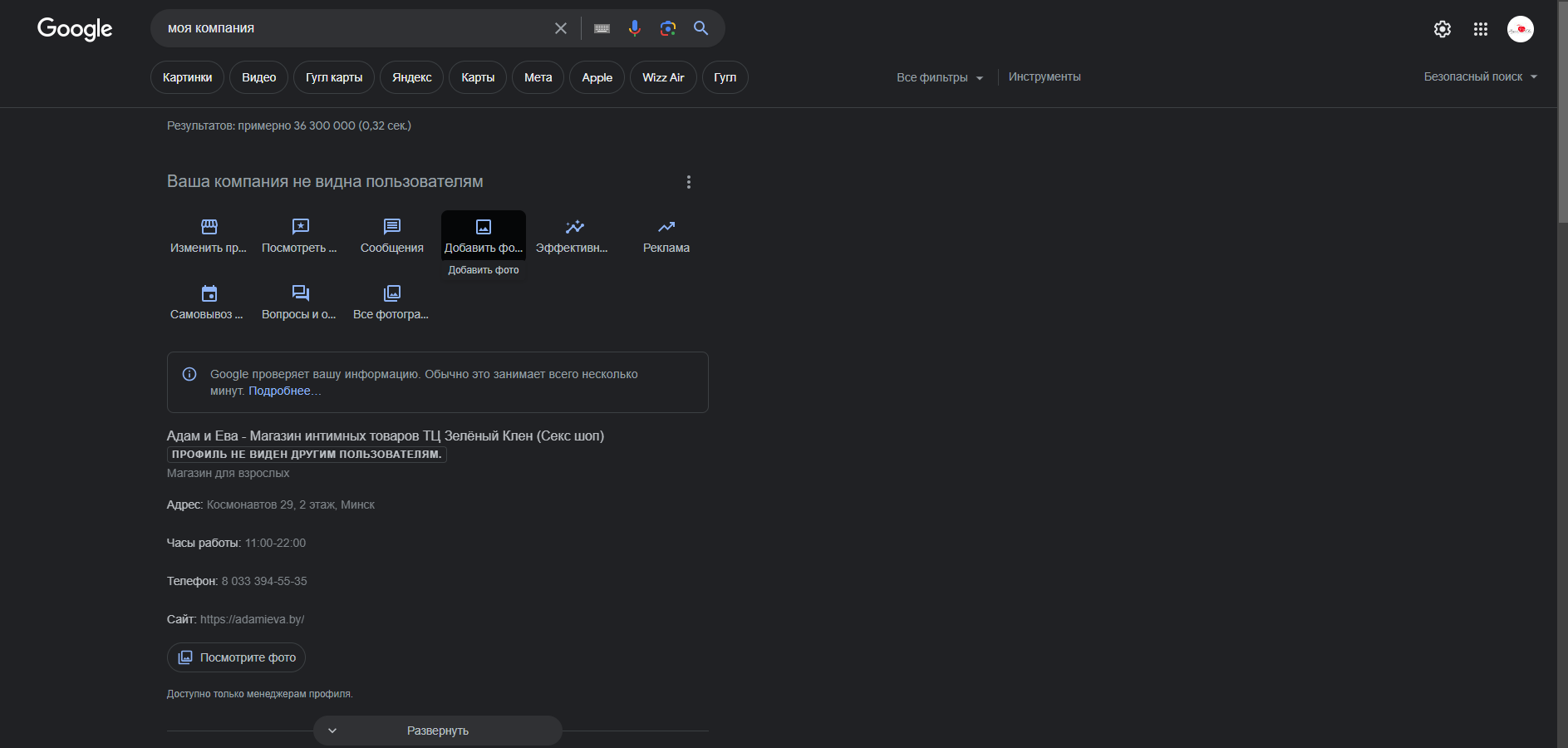Click Добавить фото icon
1568x748 pixels.
[x=484, y=227]
